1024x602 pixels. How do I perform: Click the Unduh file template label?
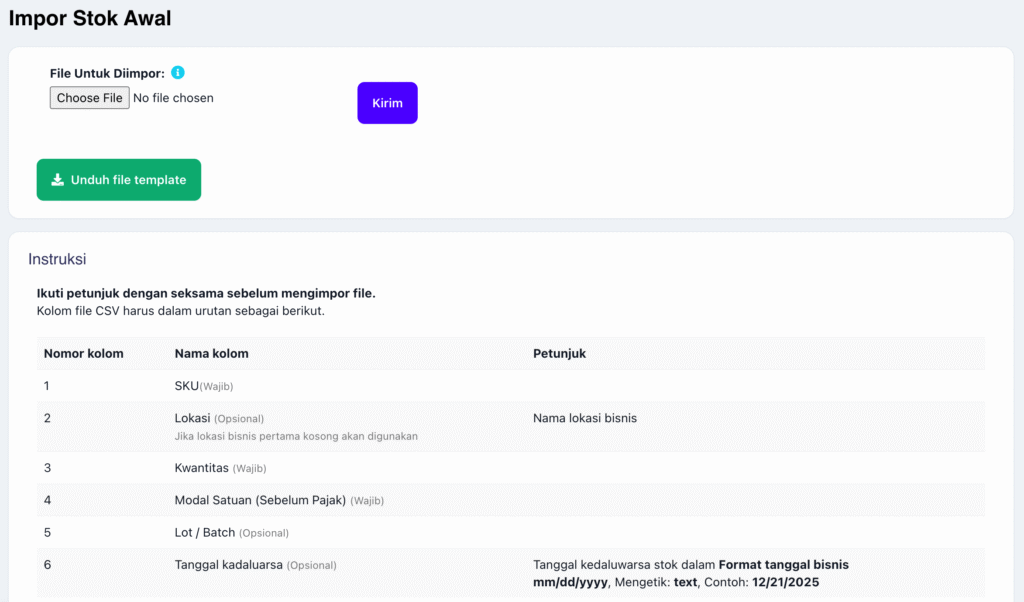coord(128,180)
